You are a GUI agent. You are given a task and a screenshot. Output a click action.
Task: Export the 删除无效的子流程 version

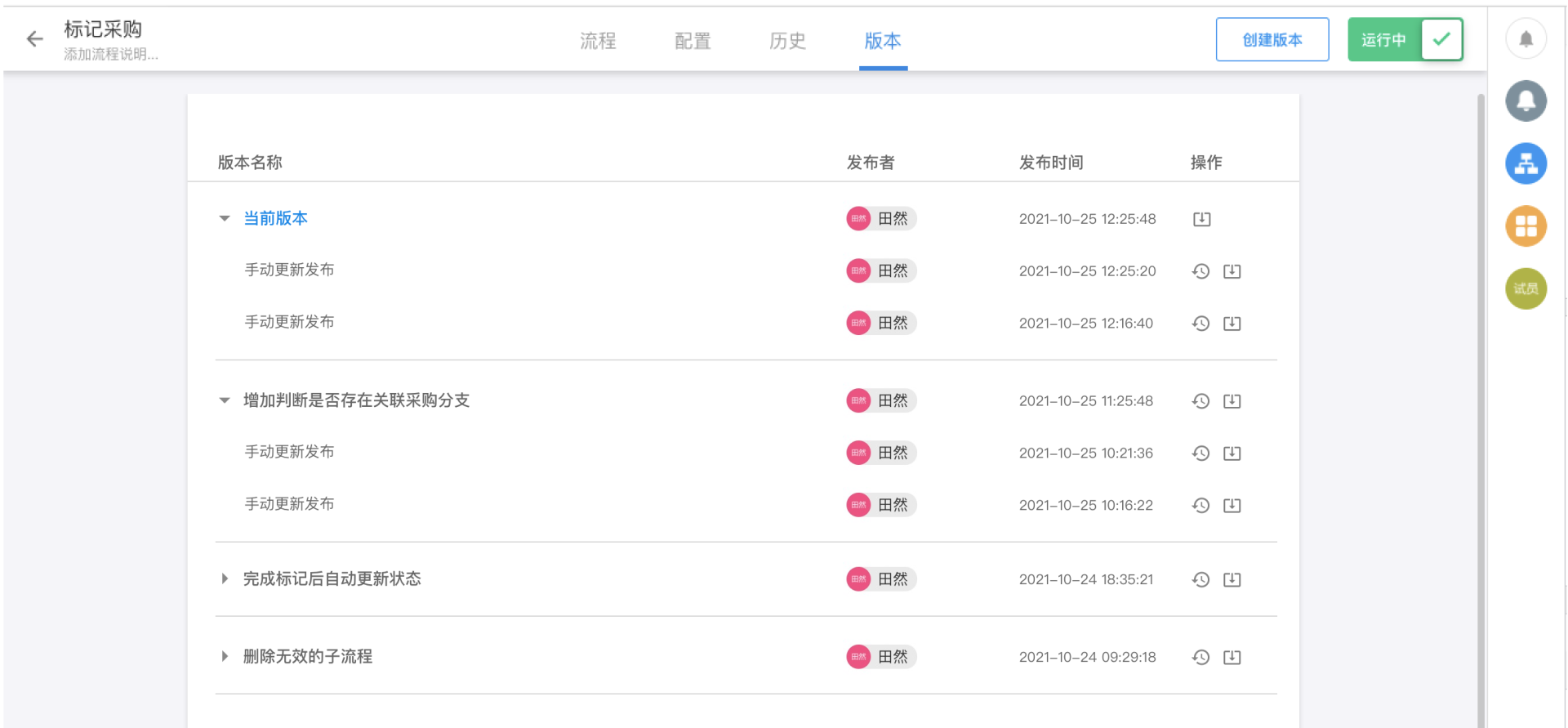(x=1232, y=657)
